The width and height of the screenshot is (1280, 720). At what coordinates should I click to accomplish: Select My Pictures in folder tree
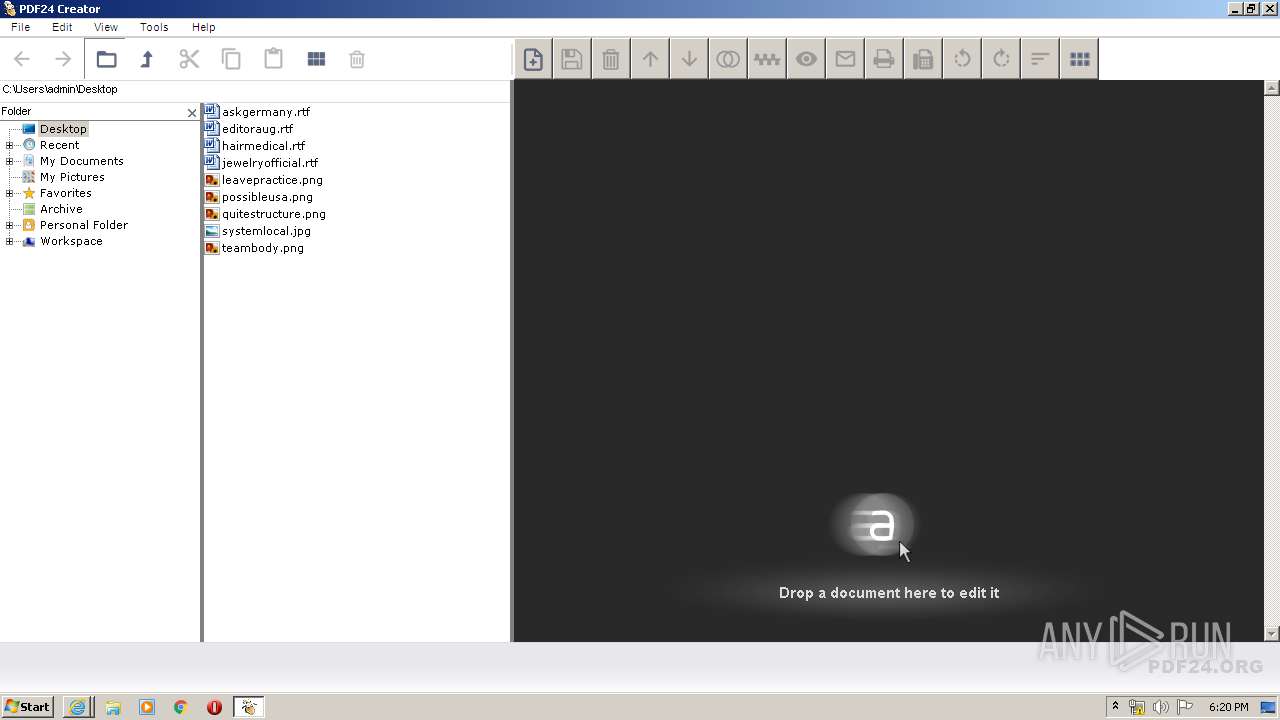[x=72, y=177]
